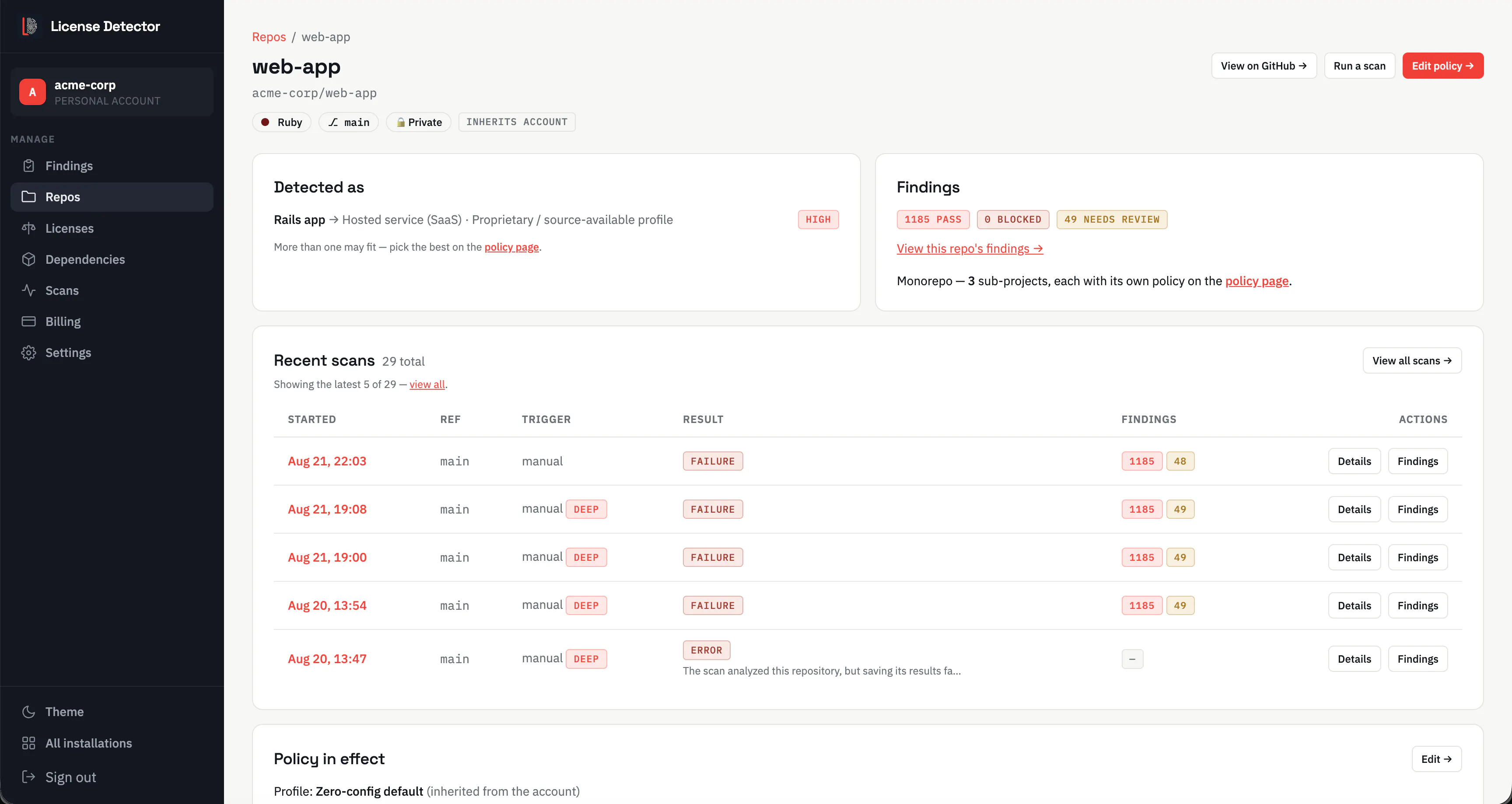The height and width of the screenshot is (804, 1512).
Task: Click the All installations grid icon
Action: point(29,743)
